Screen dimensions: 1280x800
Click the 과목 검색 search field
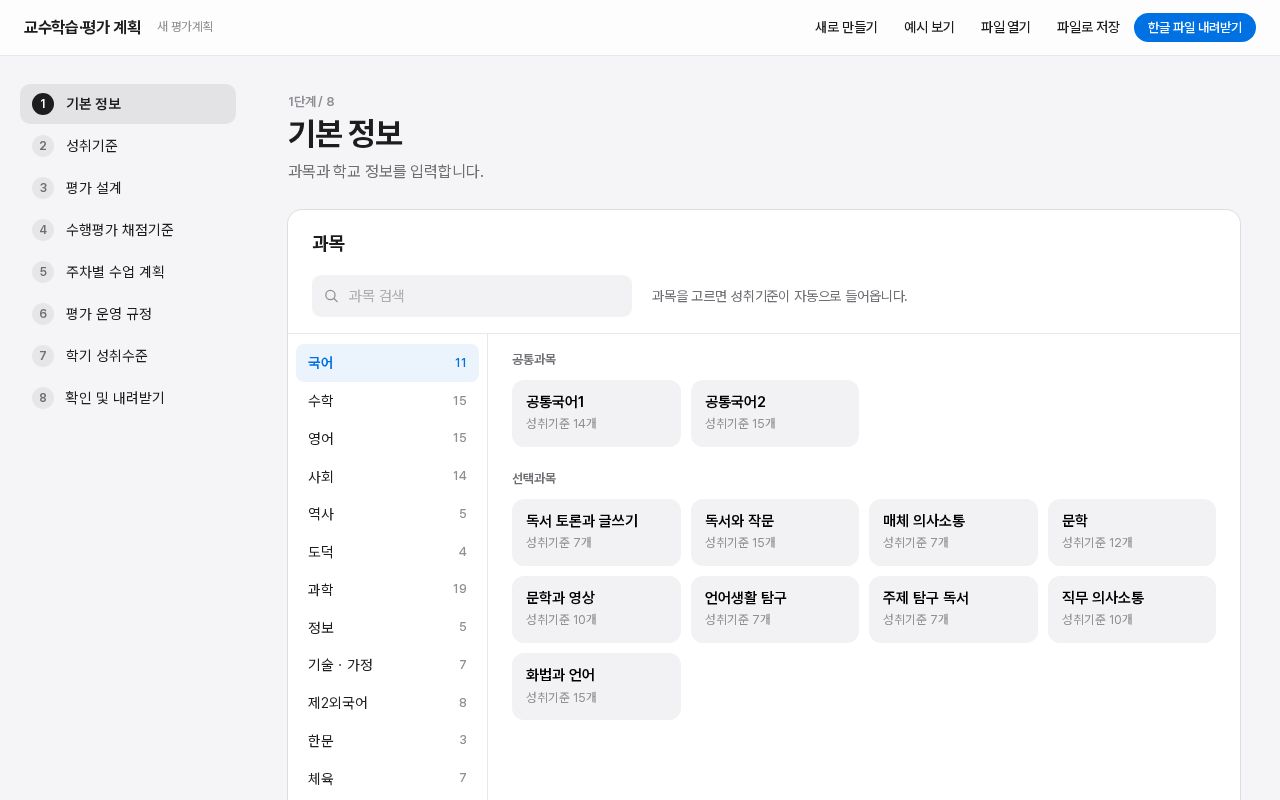472,296
